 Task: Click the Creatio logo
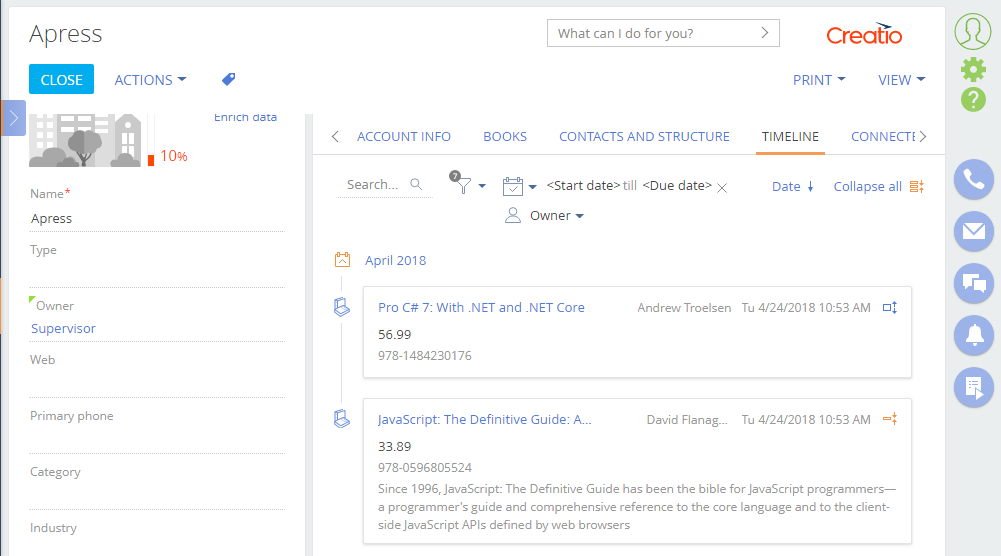click(864, 34)
